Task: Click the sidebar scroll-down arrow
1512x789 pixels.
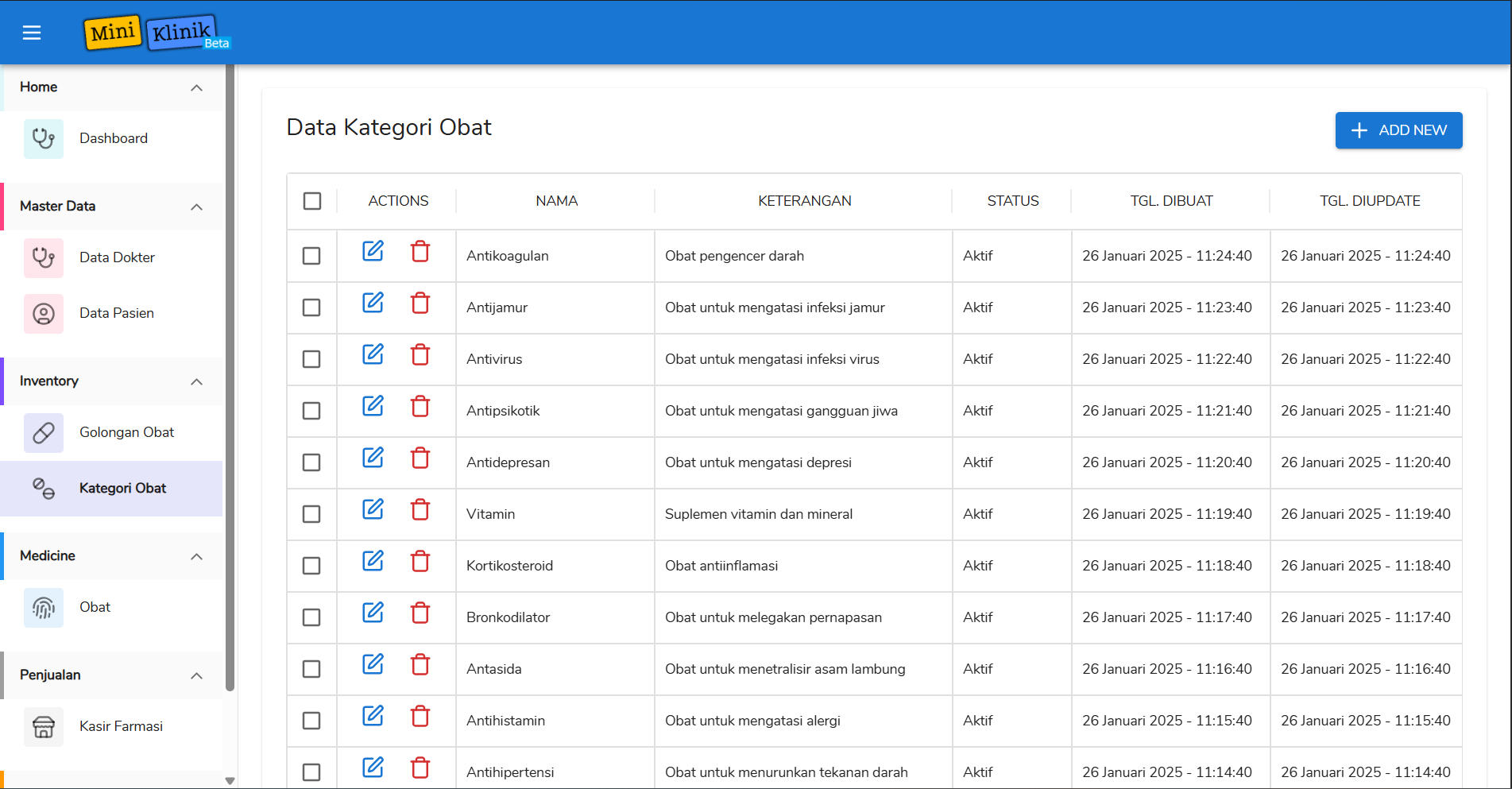Action: click(x=230, y=780)
